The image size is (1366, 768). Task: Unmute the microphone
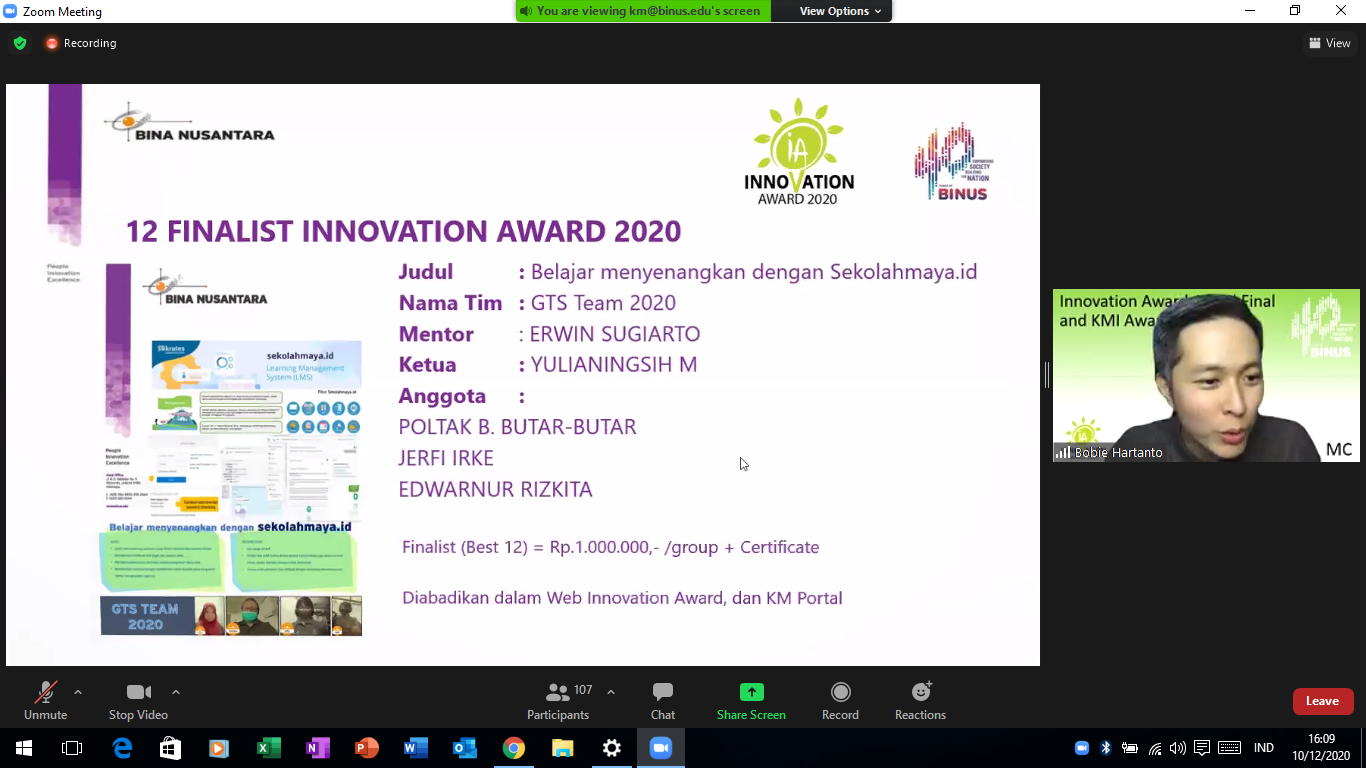(x=45, y=700)
